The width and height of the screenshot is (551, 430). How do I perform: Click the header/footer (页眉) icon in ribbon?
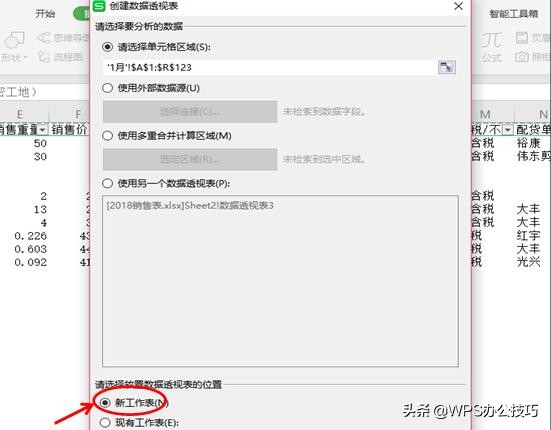tap(522, 38)
